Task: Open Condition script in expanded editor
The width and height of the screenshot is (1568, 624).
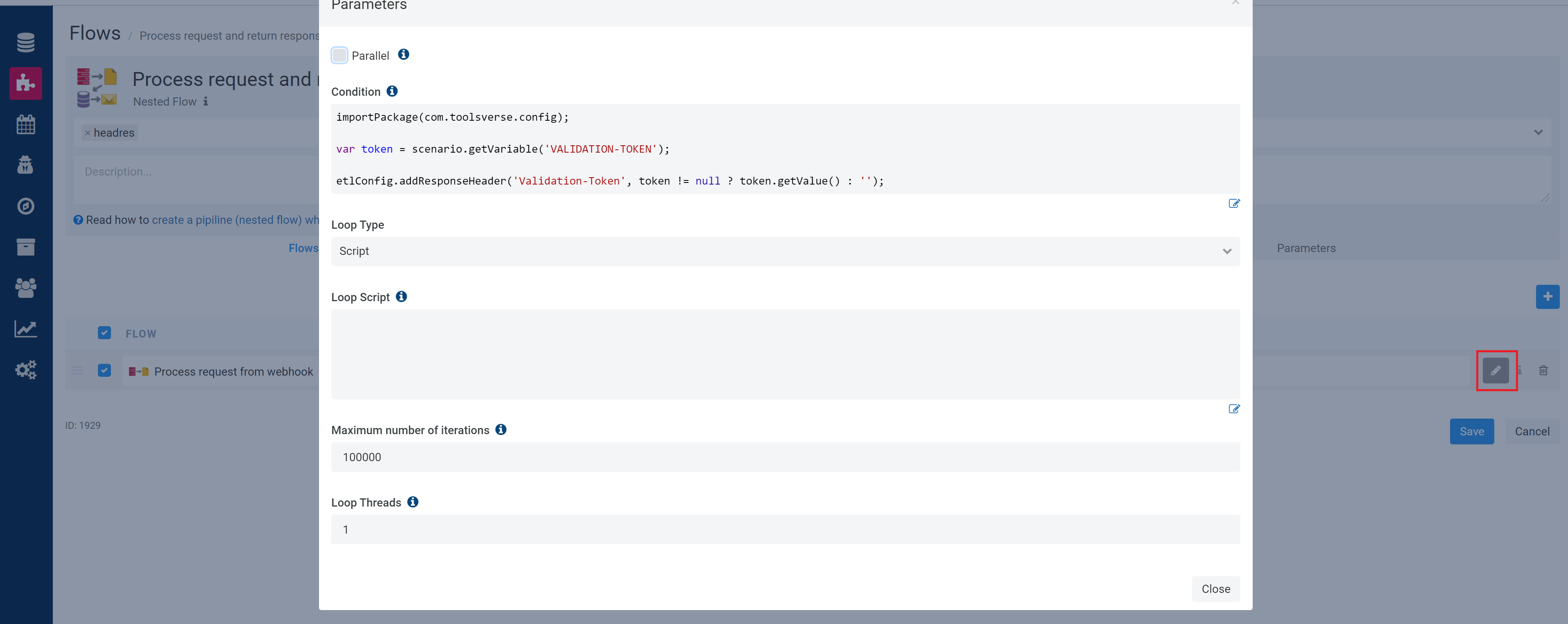Action: pos(1234,203)
